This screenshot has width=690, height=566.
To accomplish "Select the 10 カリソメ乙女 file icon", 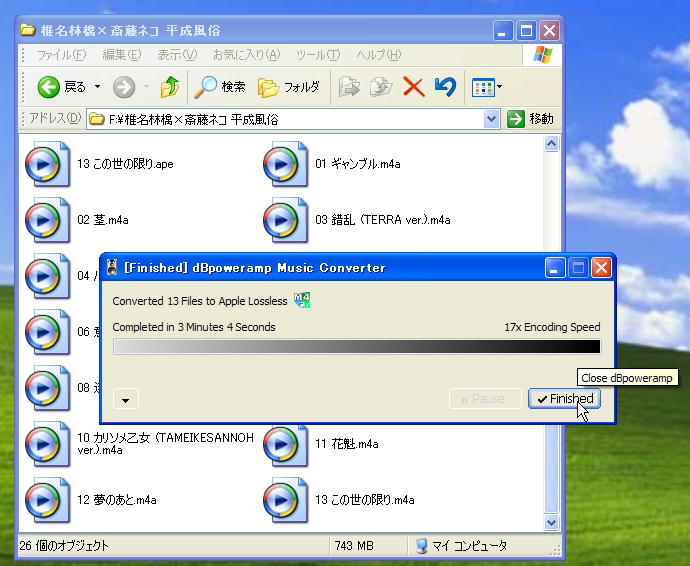I will point(47,444).
